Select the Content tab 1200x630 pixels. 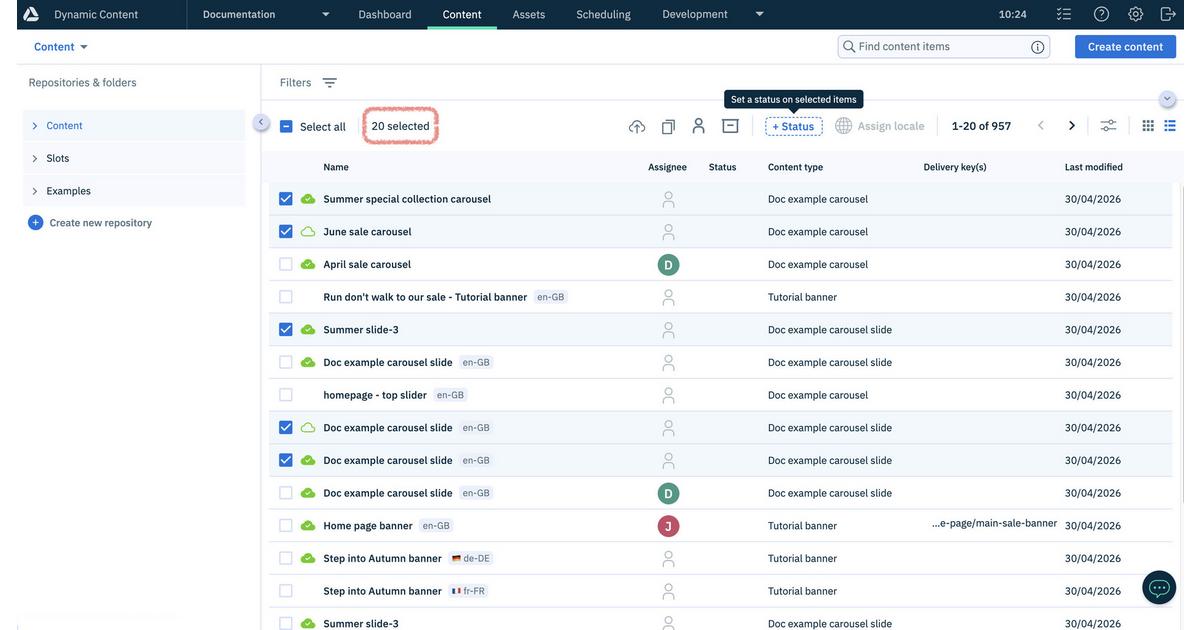click(462, 14)
